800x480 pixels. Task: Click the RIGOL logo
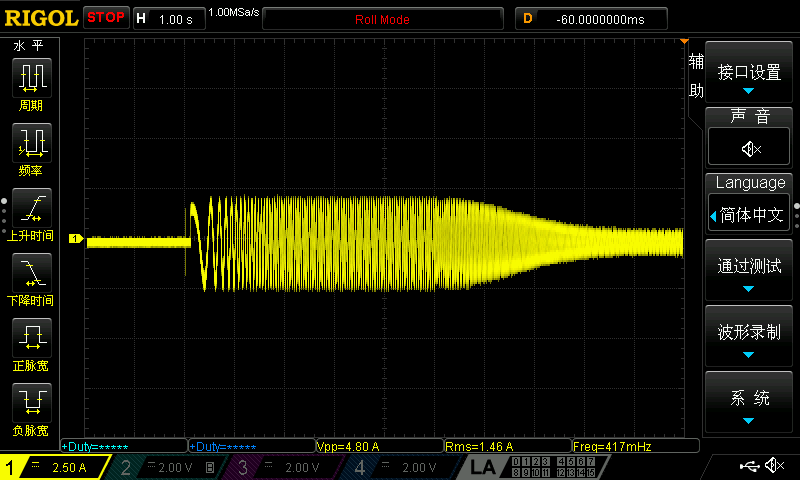coord(41,18)
